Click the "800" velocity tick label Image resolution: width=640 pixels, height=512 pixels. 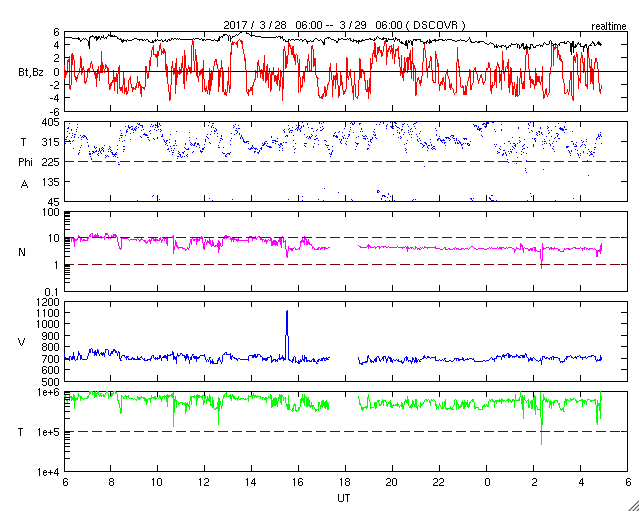pos(52,347)
